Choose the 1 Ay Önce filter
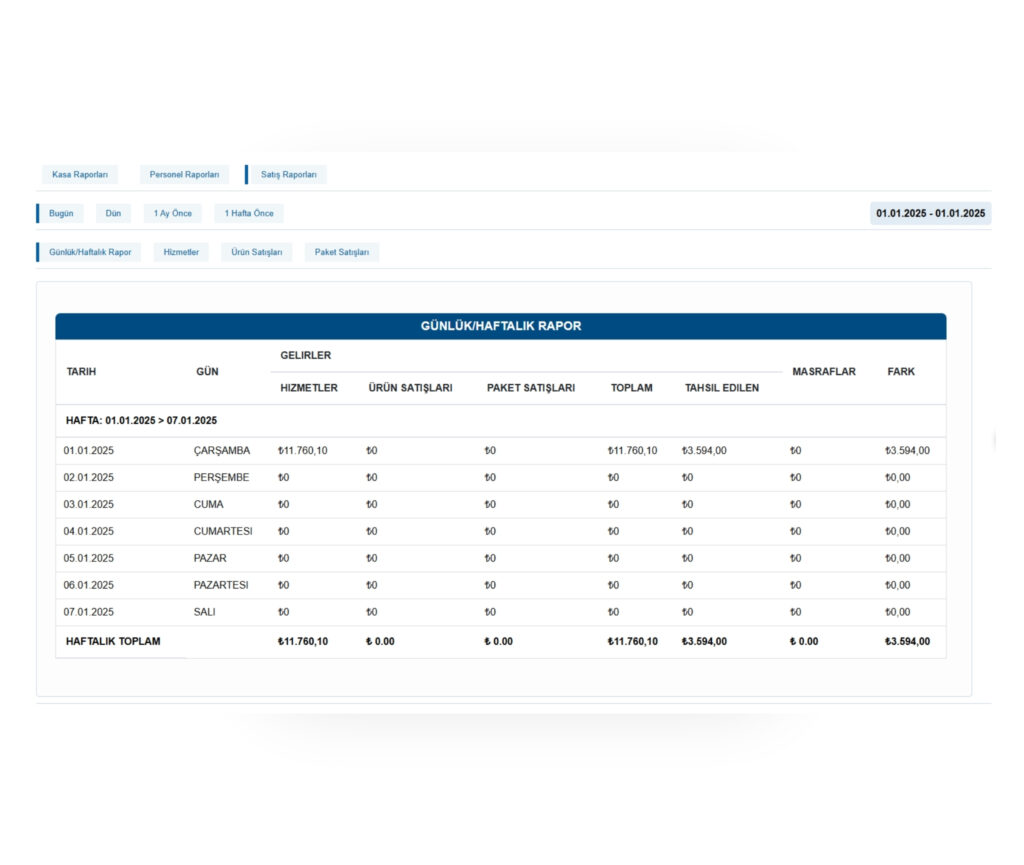This screenshot has width=1024, height=865. coord(172,214)
